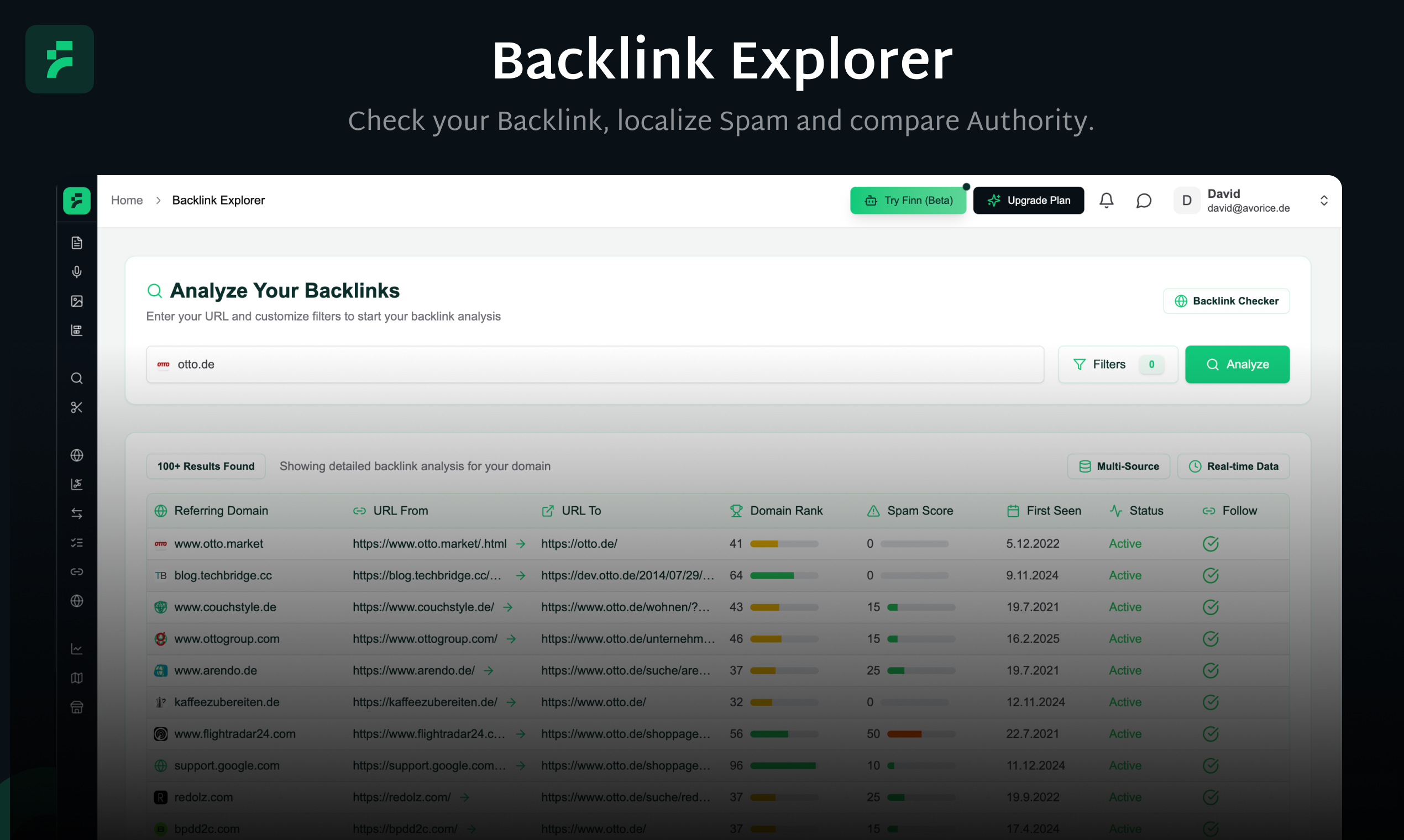This screenshot has width=1404, height=840.
Task: Click redolz.com referring domain
Action: (x=203, y=797)
